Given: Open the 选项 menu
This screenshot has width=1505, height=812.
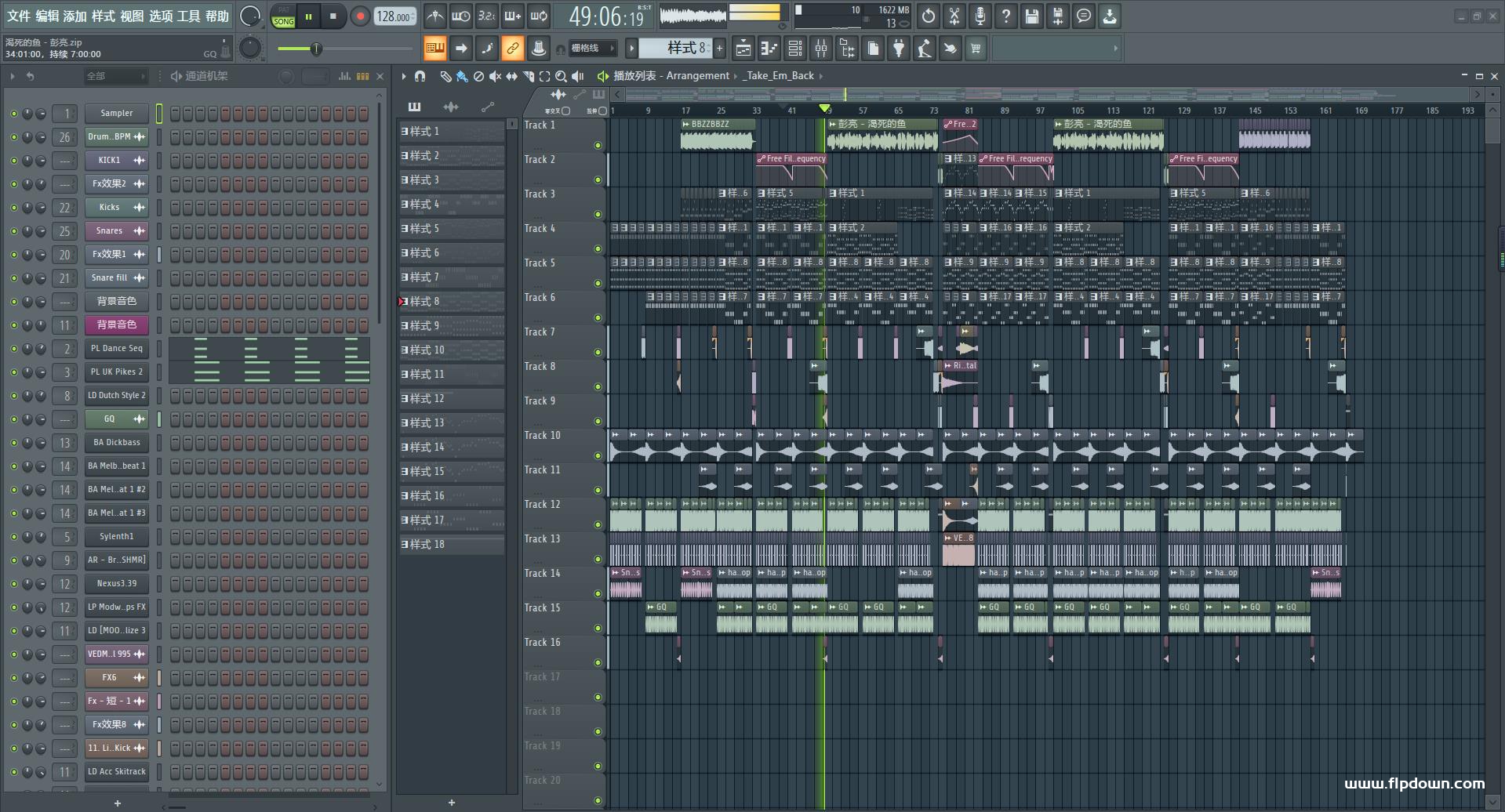Looking at the screenshot, I should coord(161,16).
